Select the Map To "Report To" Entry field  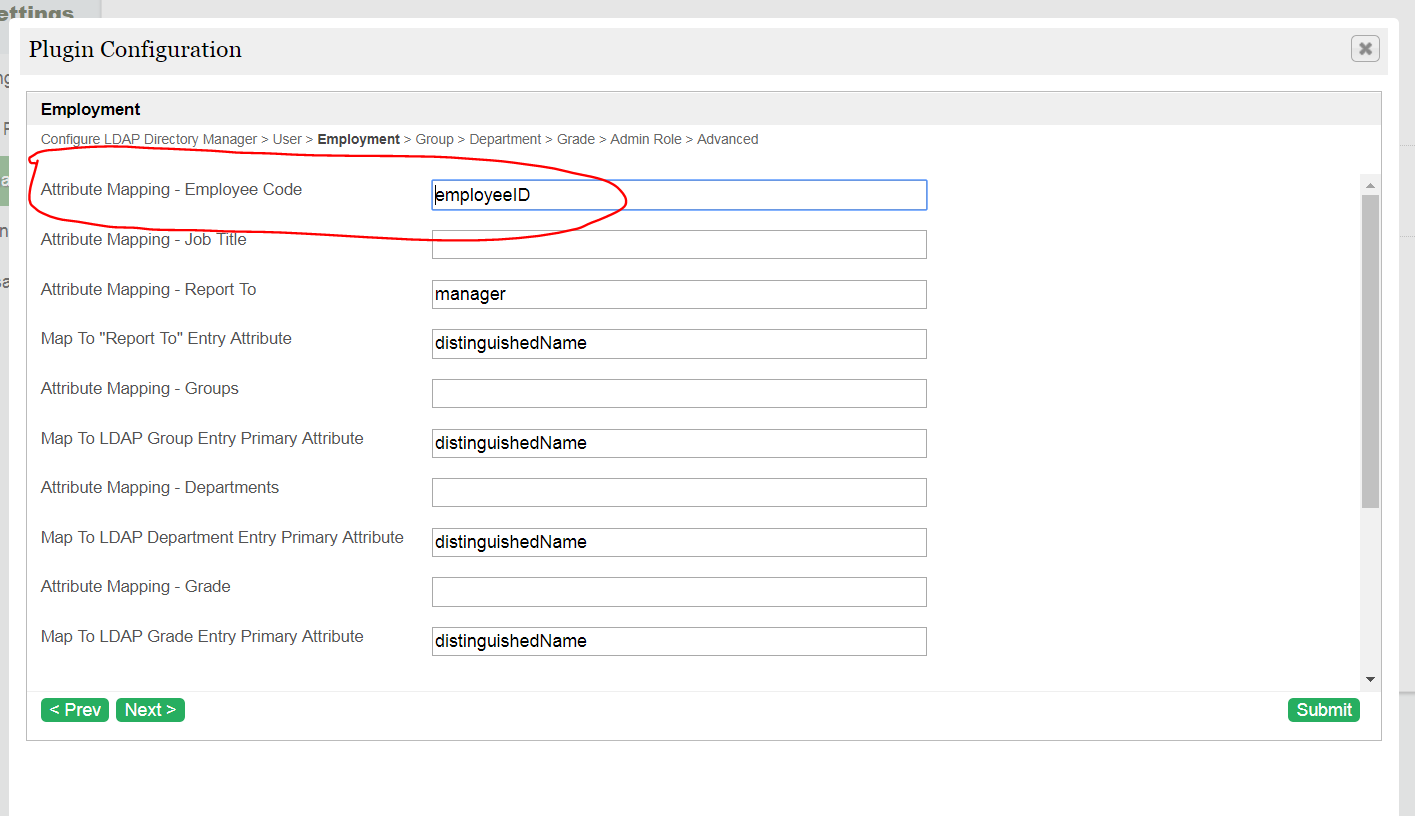point(678,343)
